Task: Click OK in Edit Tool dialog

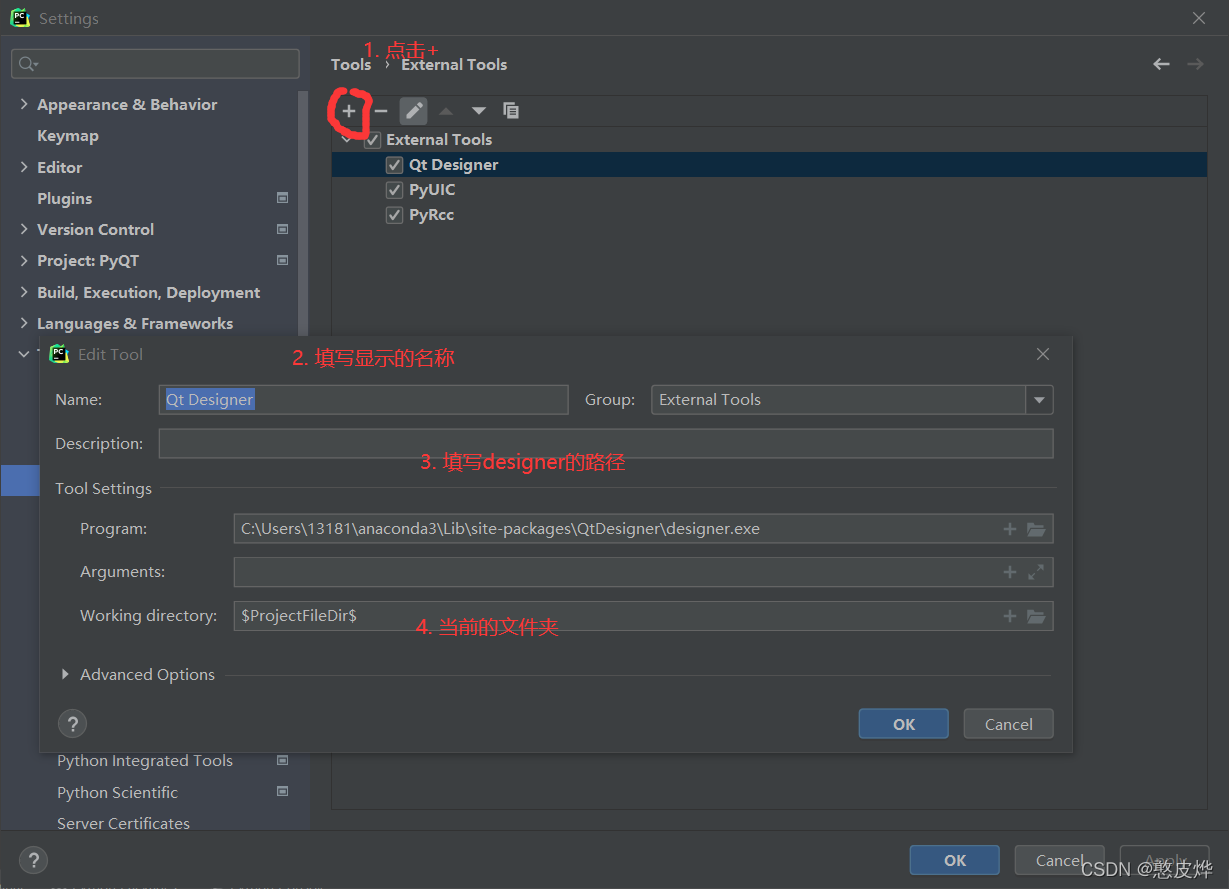Action: click(904, 724)
